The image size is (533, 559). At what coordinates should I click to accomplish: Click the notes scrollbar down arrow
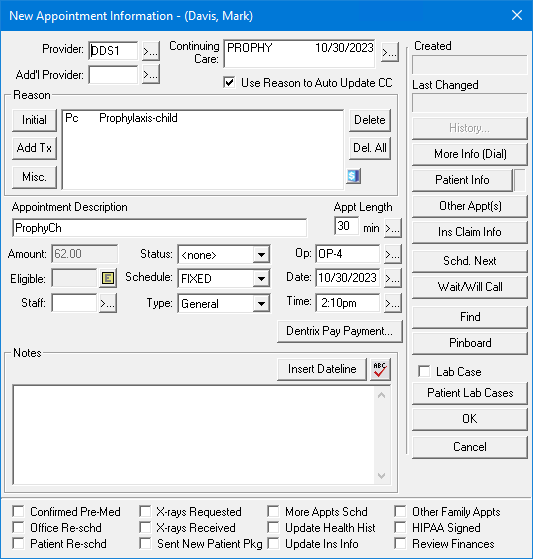(381, 476)
